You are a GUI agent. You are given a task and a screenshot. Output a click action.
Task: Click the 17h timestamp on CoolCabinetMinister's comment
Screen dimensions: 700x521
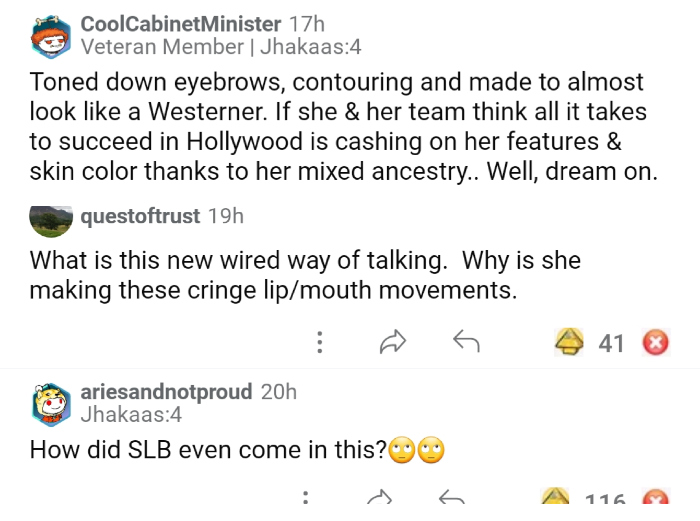click(306, 24)
